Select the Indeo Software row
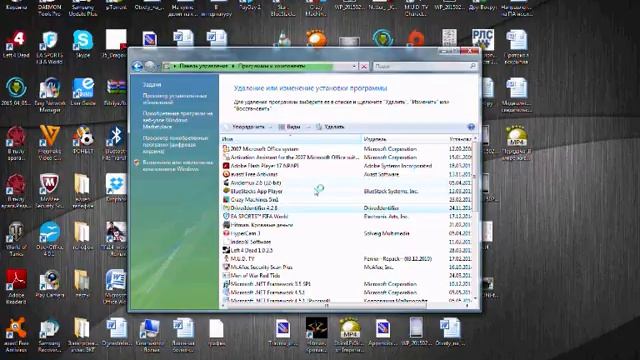This screenshot has height=360, width=640. point(347,242)
